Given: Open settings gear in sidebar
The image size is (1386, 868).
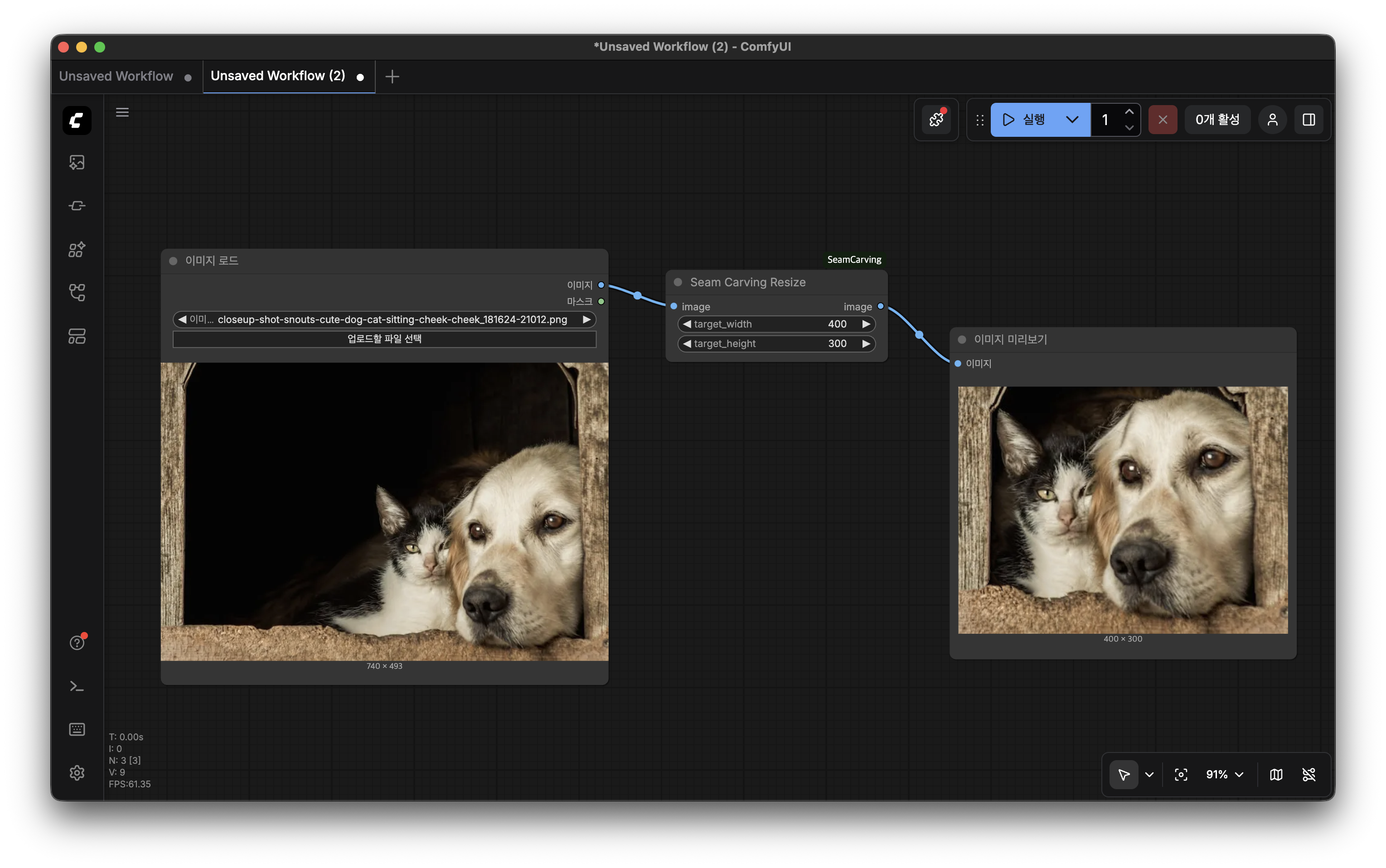Looking at the screenshot, I should 77,773.
